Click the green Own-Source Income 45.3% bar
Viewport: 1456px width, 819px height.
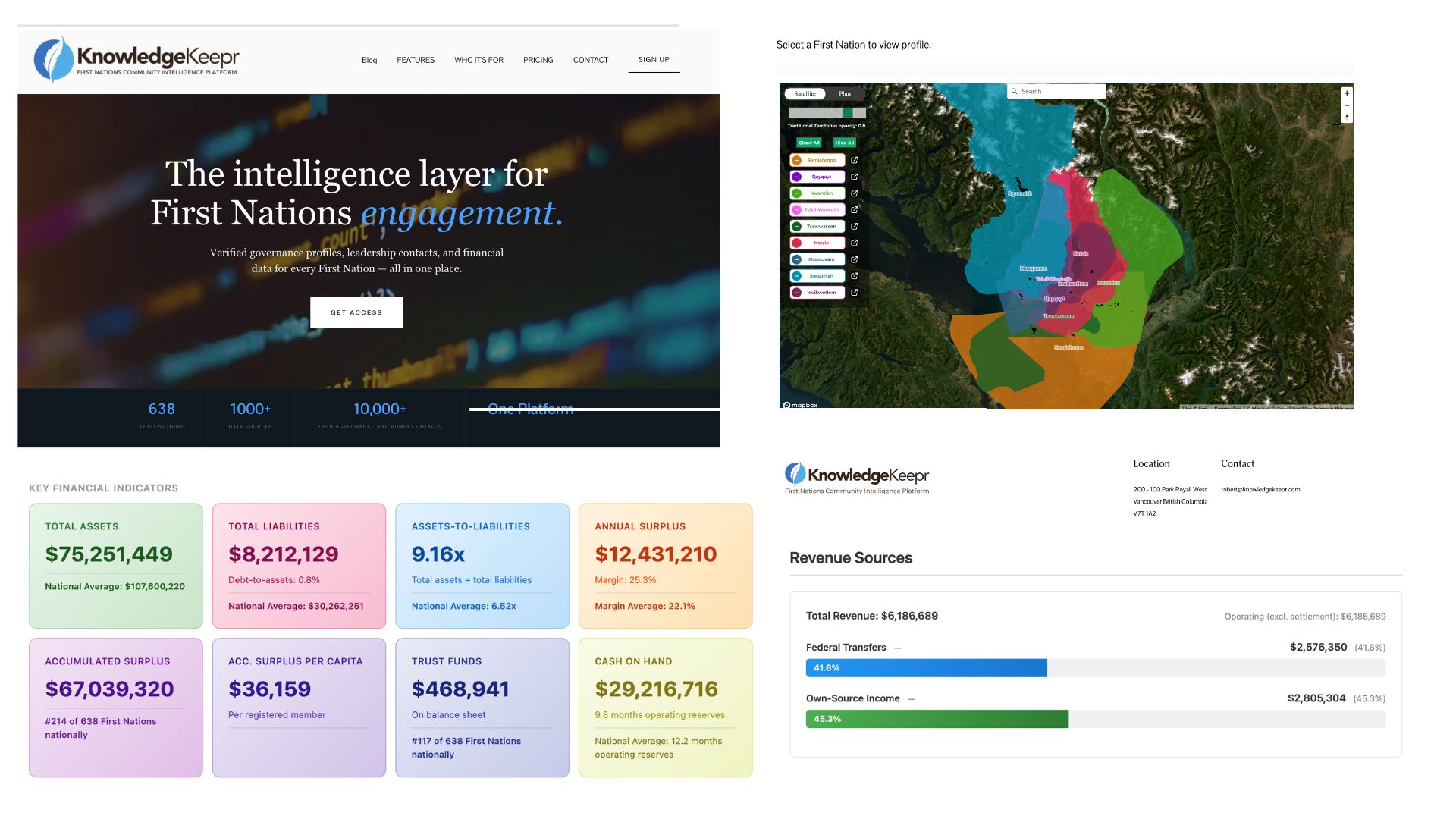click(937, 719)
